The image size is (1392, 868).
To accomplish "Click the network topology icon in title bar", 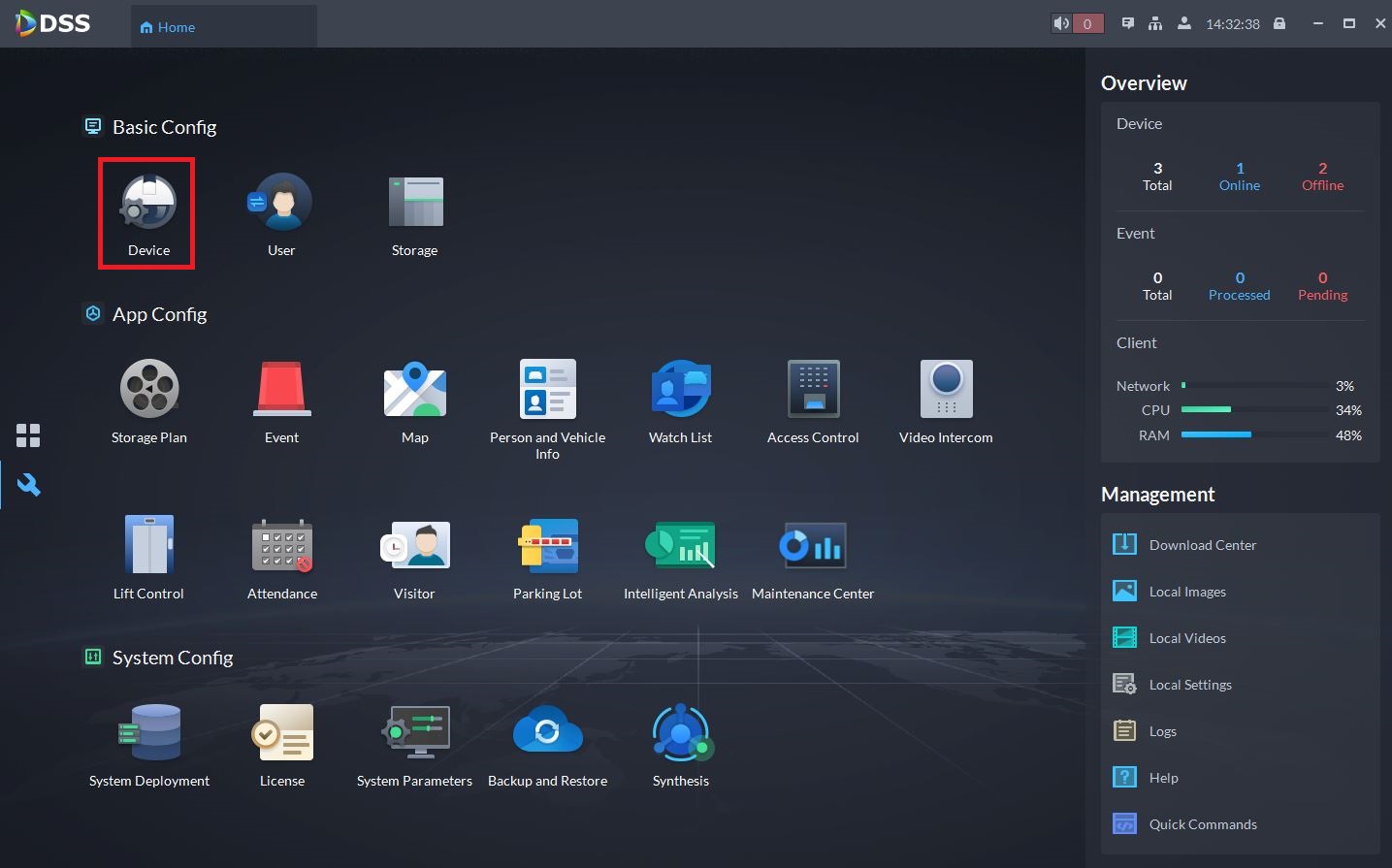I will [x=1155, y=23].
